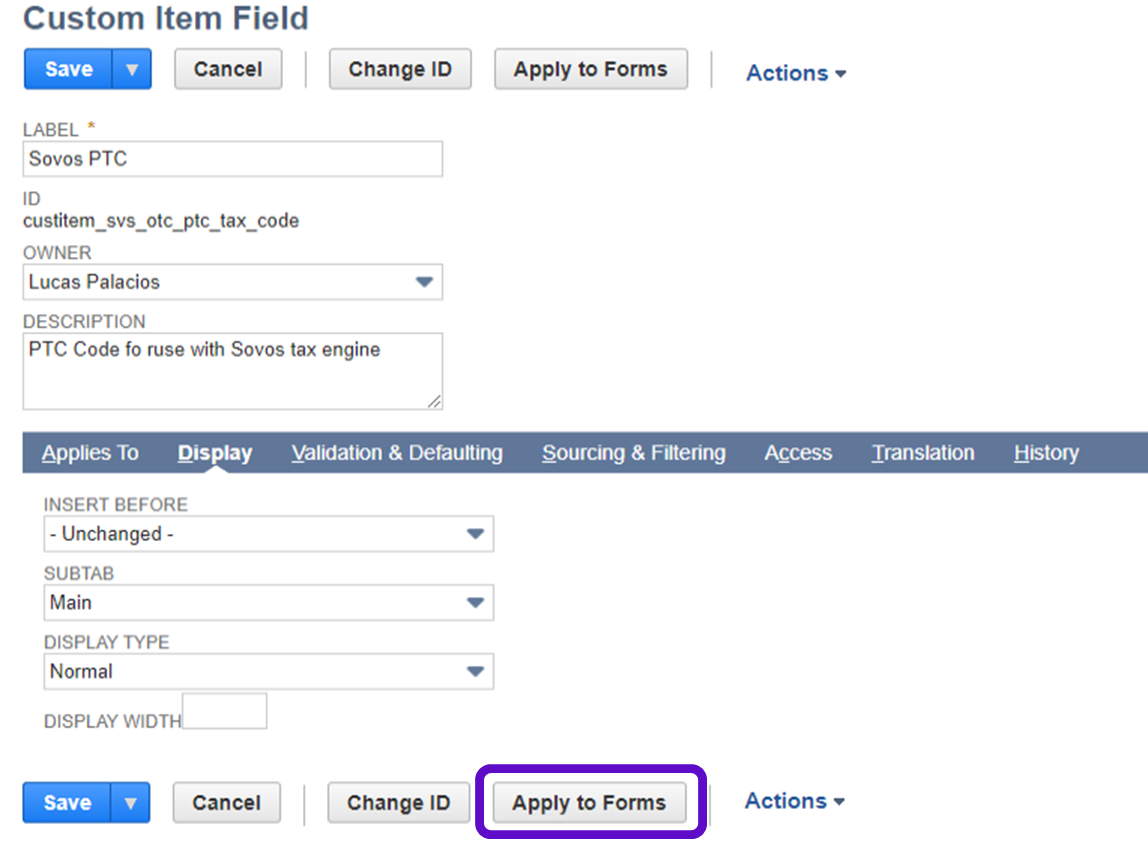Go to the Sourcing & Filtering tab
Viewport: 1148px width, 864px height.
point(634,453)
